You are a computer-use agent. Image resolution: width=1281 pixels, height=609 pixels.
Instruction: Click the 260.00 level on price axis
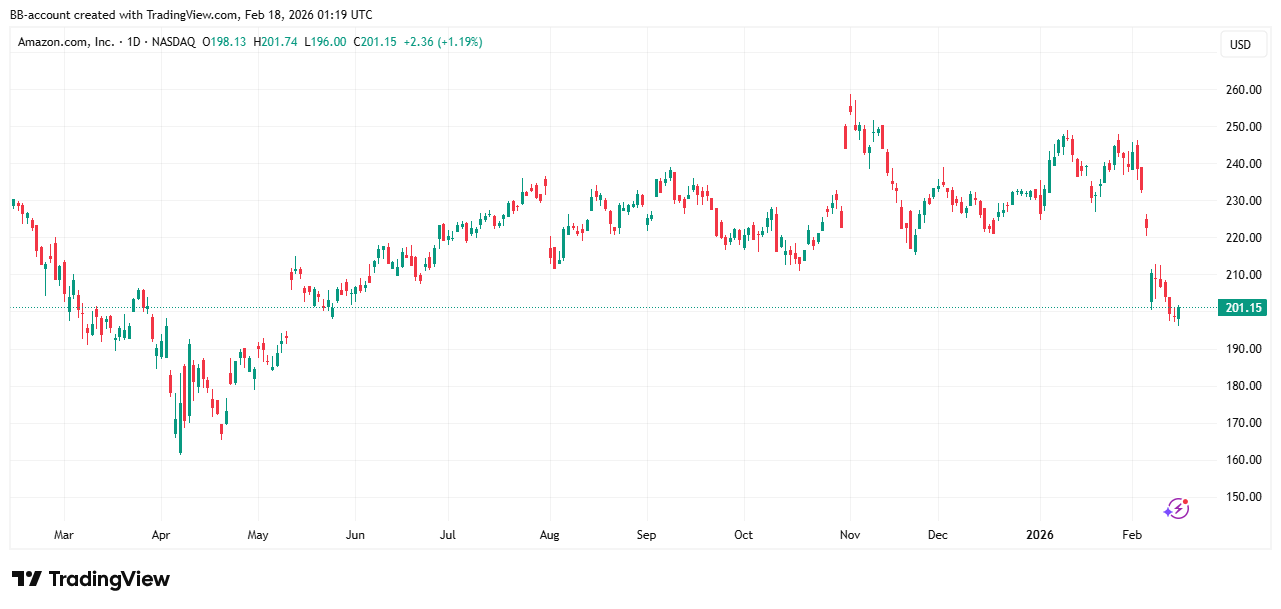[x=1243, y=90]
